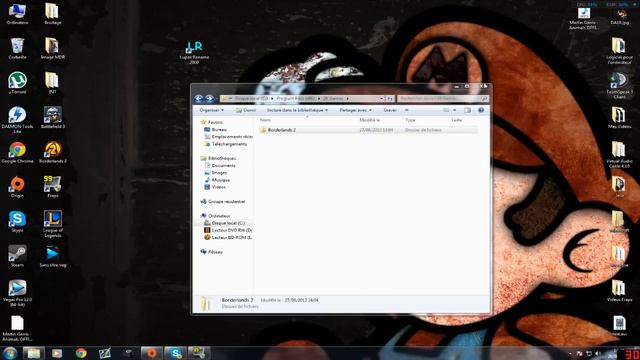Select the Mes Vidéos folder on desktop
The height and width of the screenshot is (360, 640).
[x=619, y=118]
